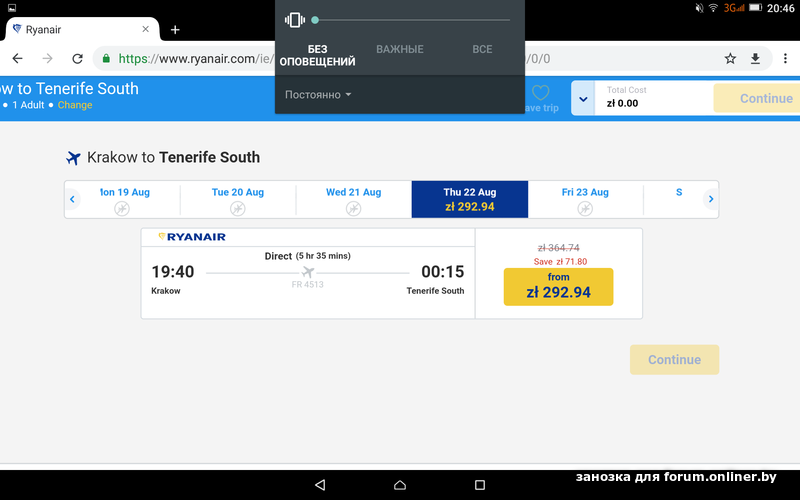Tap the Android recent apps button

(x=480, y=485)
